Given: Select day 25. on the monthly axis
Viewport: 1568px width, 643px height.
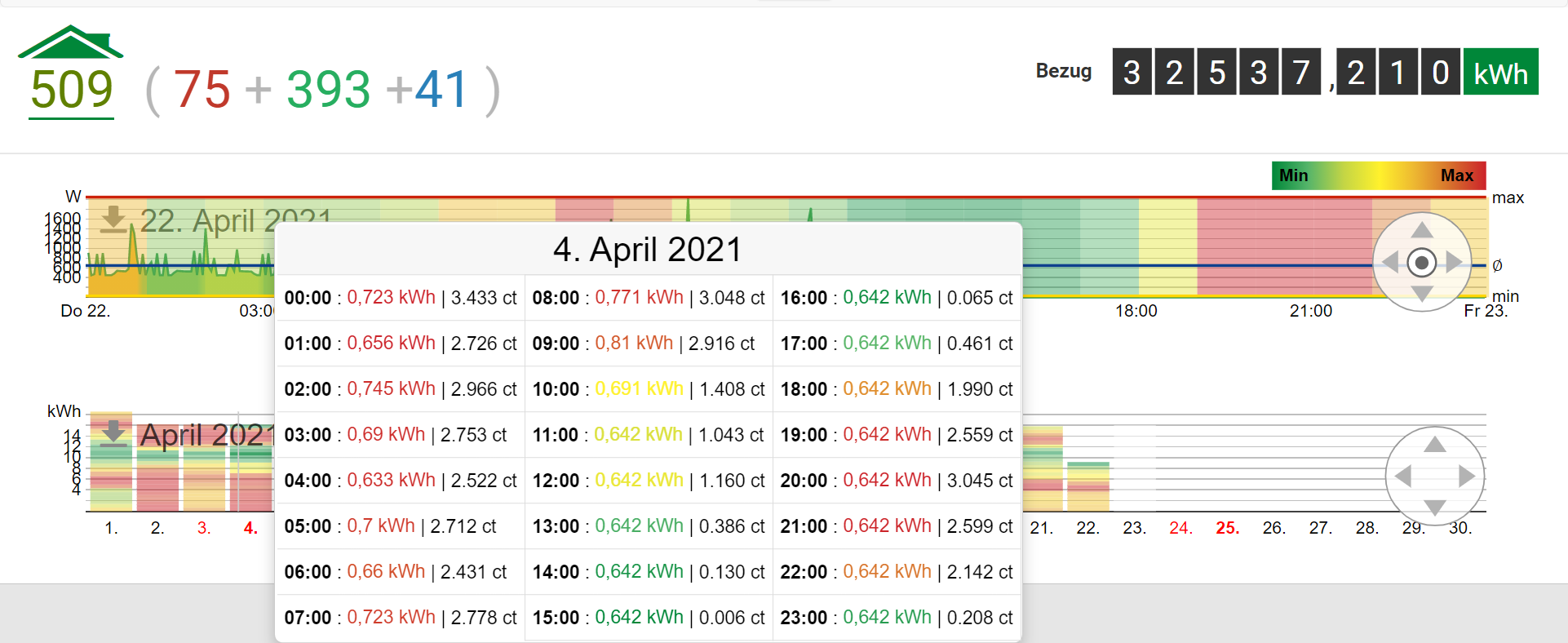Looking at the screenshot, I should coord(1227,528).
